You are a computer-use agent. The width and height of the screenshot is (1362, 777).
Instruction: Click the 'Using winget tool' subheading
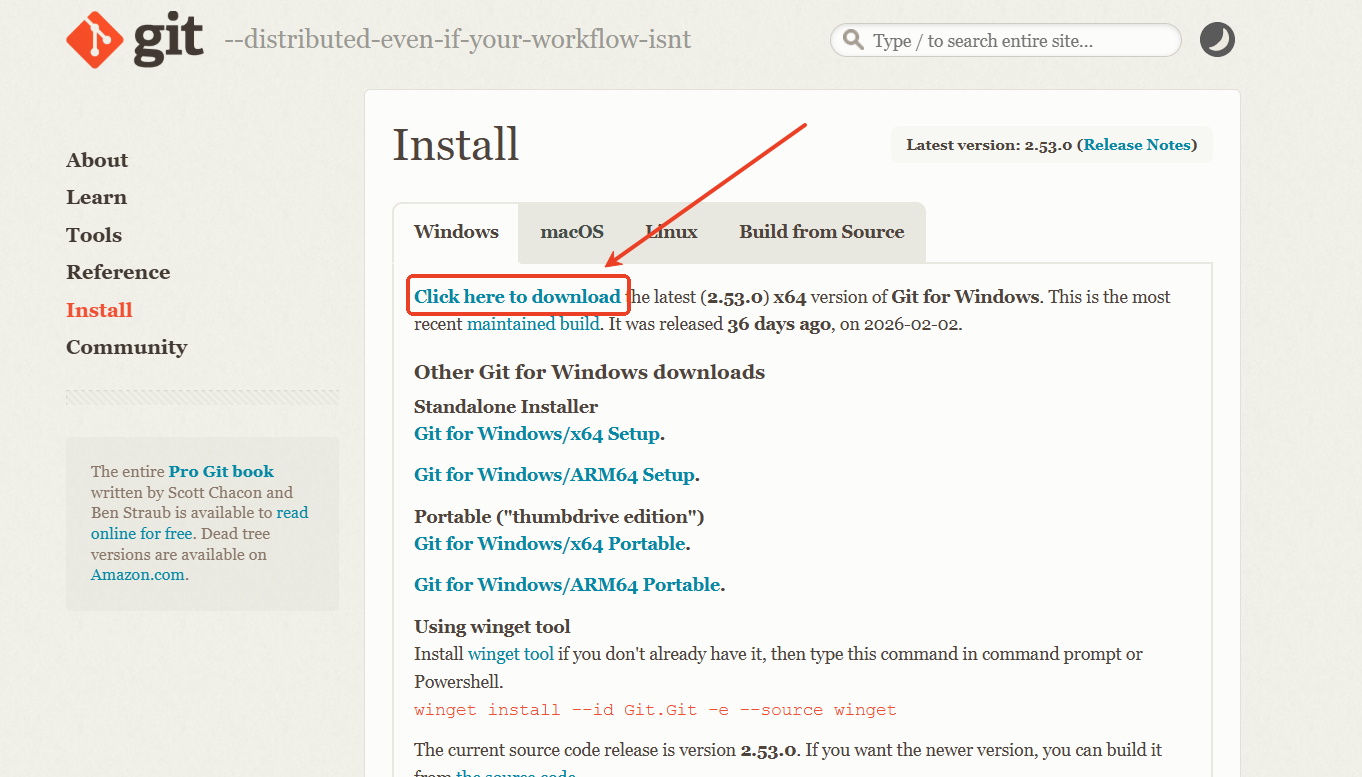pyautogui.click(x=492, y=627)
